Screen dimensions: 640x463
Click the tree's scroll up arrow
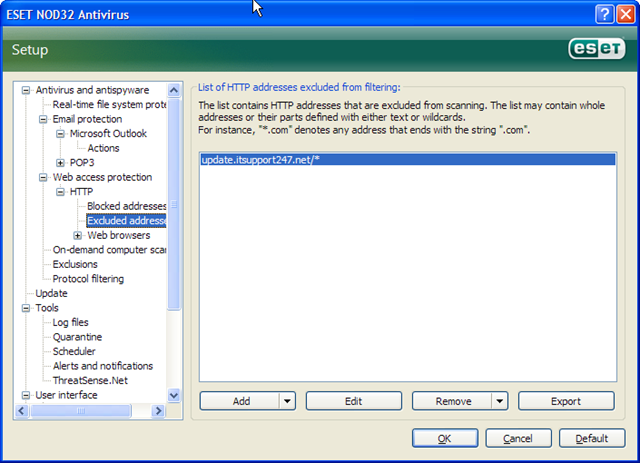pos(174,90)
